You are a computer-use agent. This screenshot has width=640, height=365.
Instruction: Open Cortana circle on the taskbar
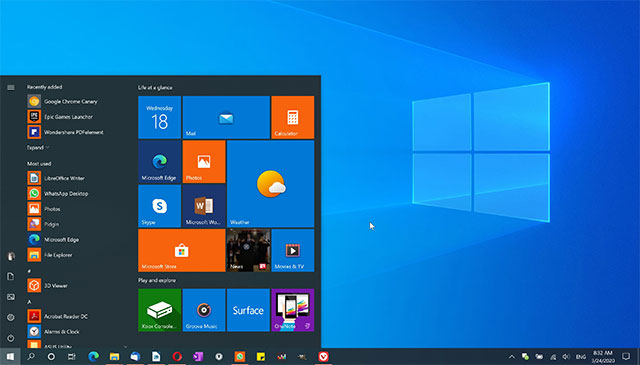51,356
